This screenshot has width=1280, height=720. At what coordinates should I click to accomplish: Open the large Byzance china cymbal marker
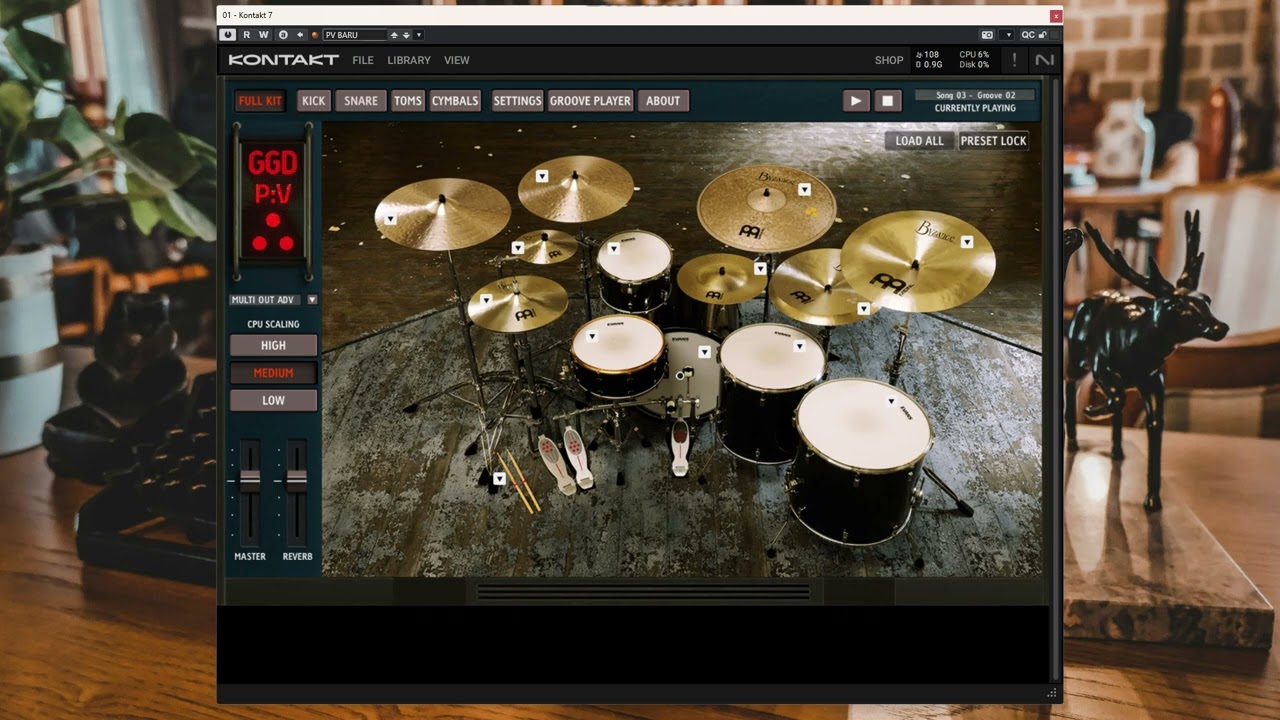tap(967, 242)
